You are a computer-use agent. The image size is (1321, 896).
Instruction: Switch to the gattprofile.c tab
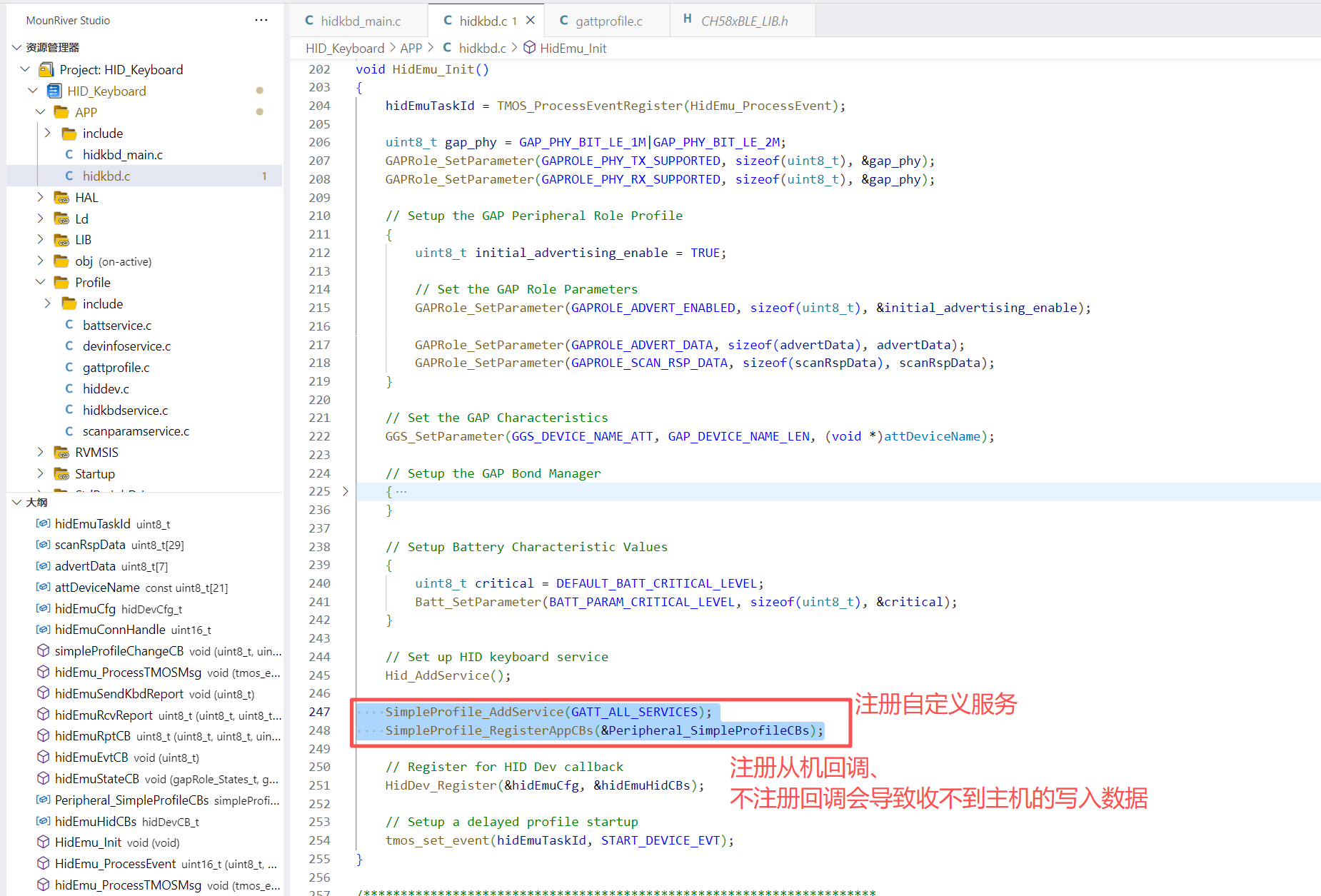(x=608, y=21)
